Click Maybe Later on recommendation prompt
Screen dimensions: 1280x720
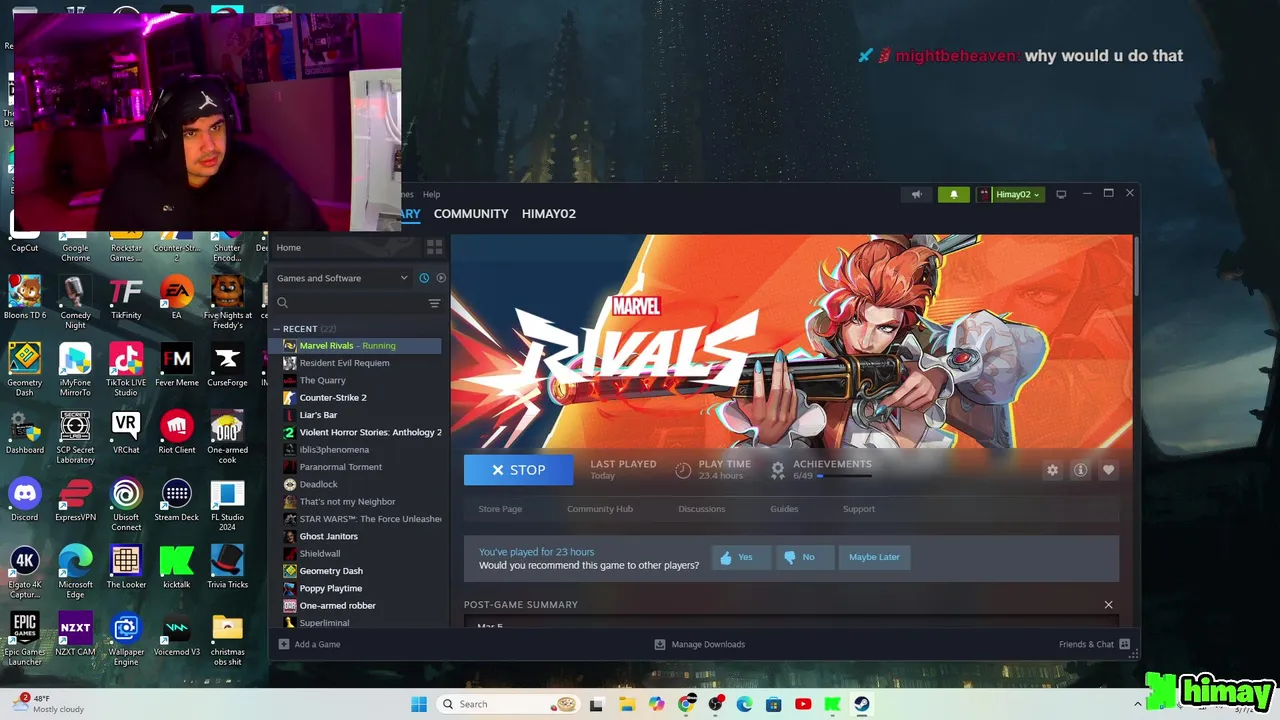pos(874,557)
